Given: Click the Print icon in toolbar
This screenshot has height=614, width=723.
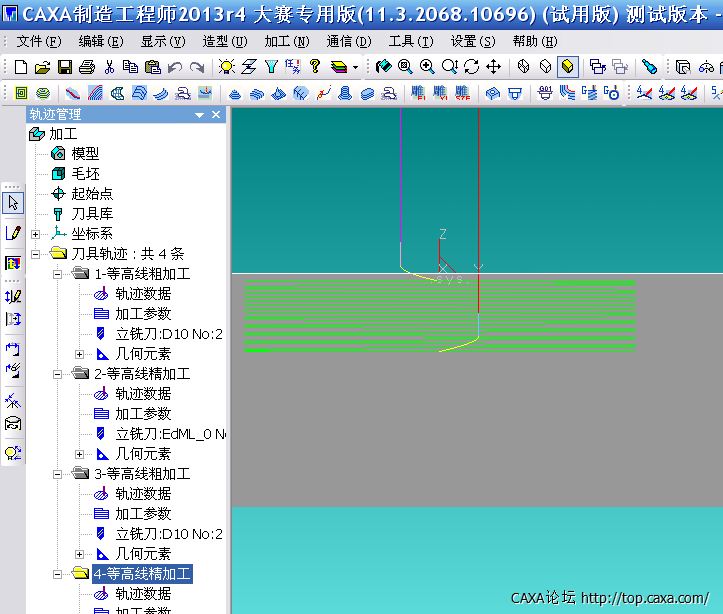Looking at the screenshot, I should [x=86, y=67].
